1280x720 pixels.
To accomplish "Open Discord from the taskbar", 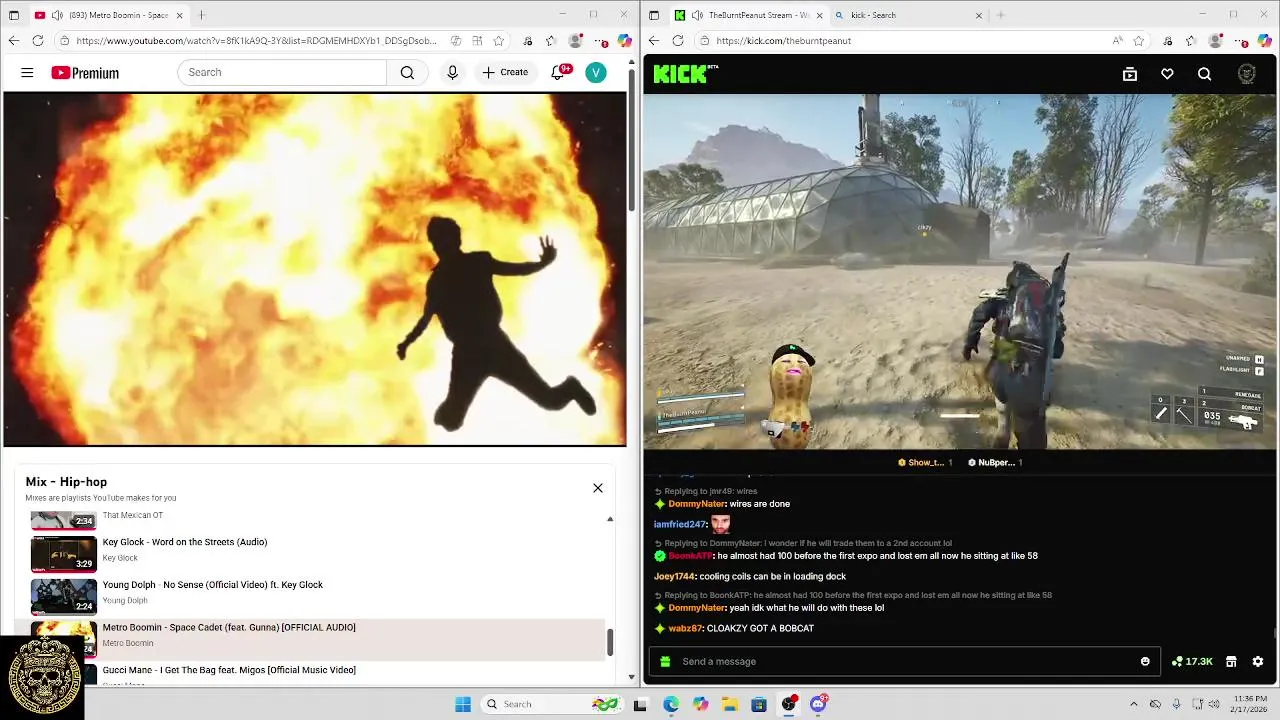I will tap(818, 704).
